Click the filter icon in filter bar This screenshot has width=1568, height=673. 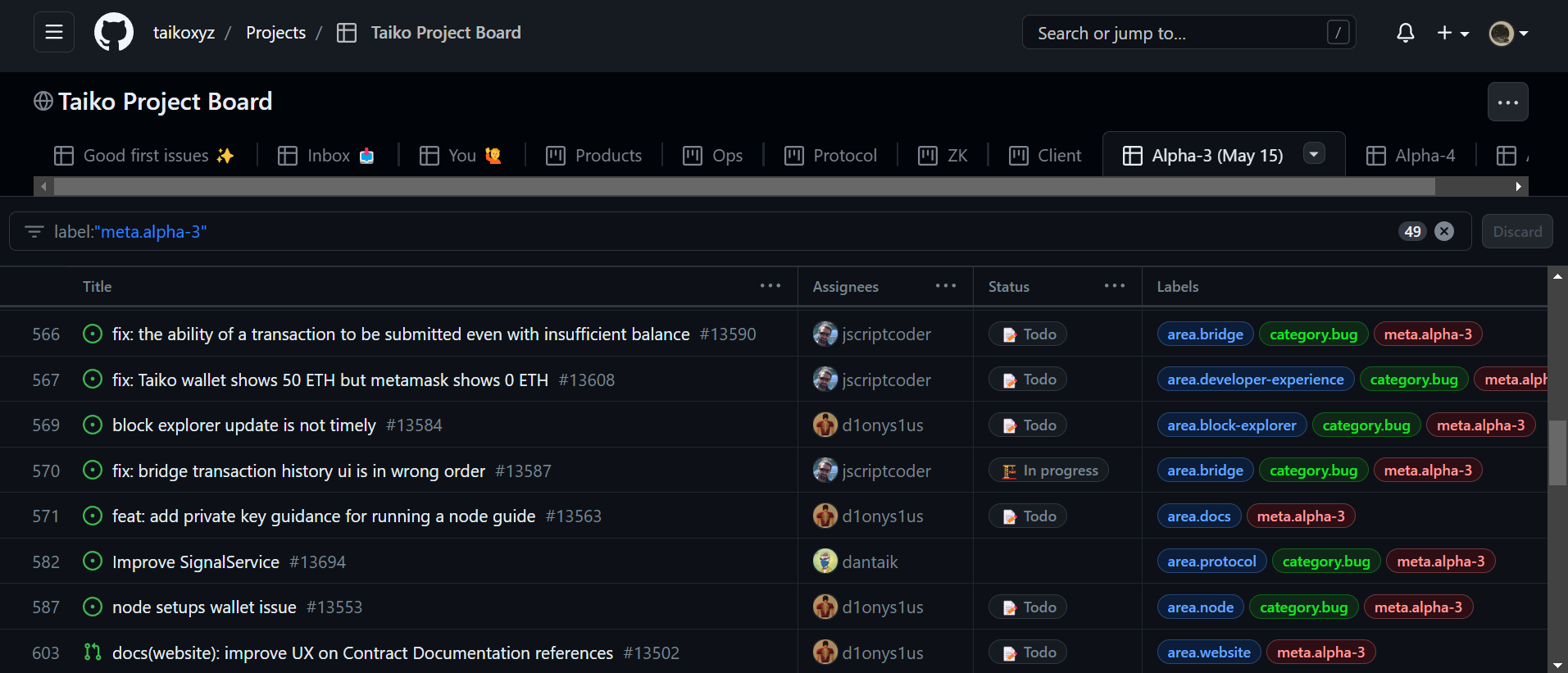[x=34, y=232]
